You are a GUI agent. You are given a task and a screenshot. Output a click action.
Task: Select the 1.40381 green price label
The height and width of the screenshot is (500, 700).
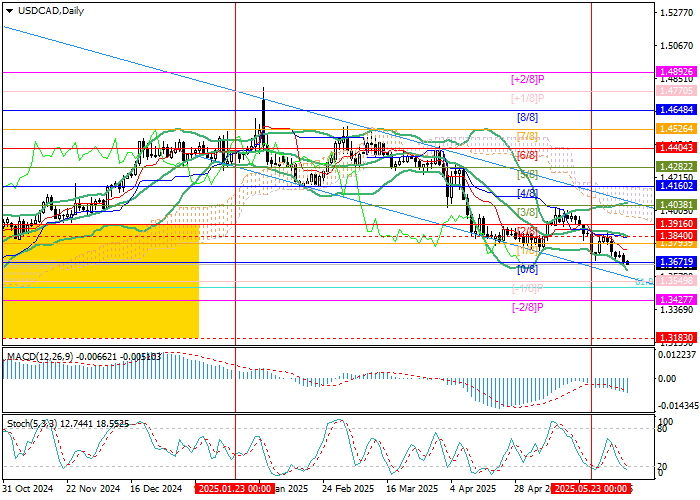point(677,205)
